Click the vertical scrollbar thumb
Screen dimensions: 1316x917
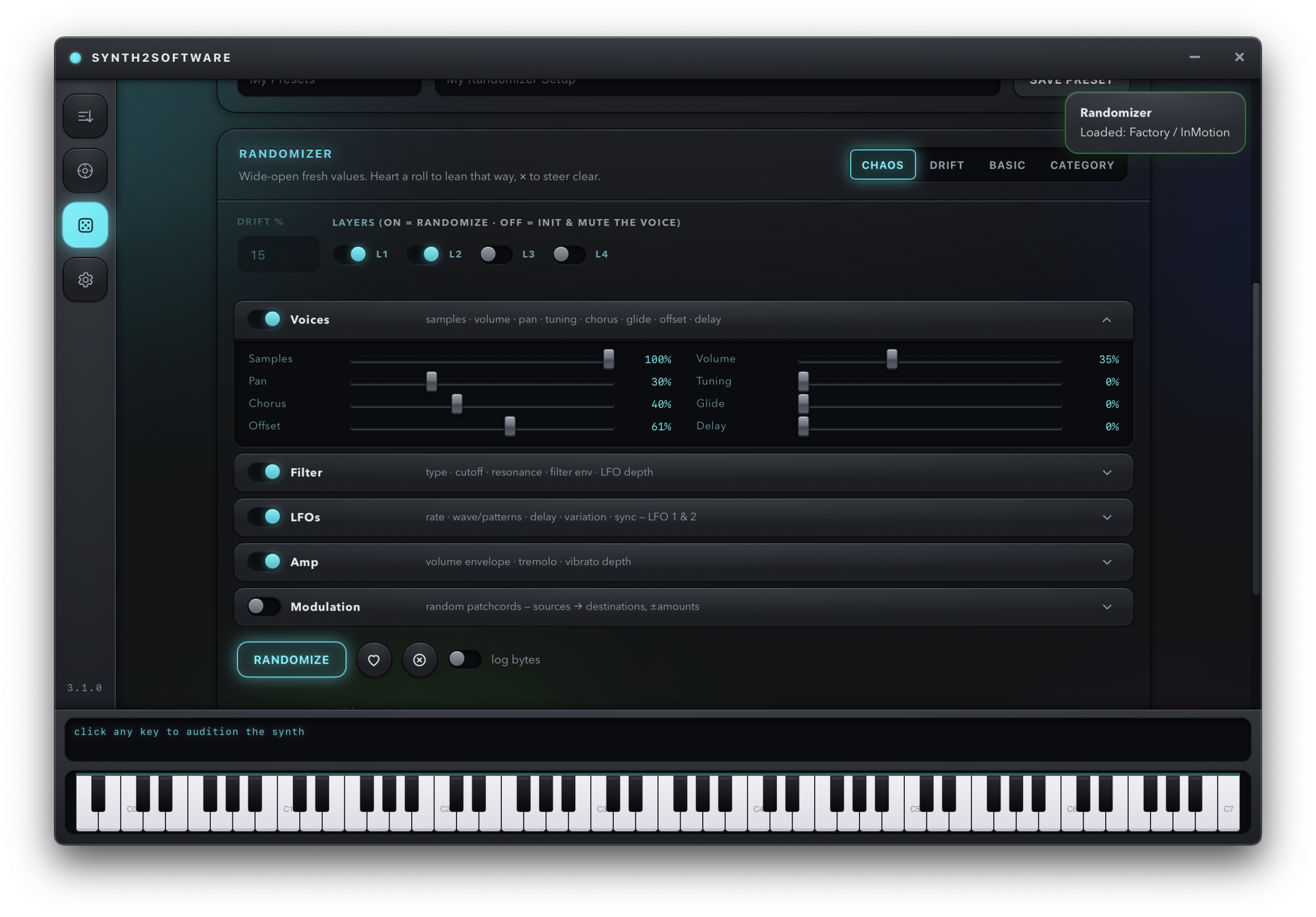1255,438
